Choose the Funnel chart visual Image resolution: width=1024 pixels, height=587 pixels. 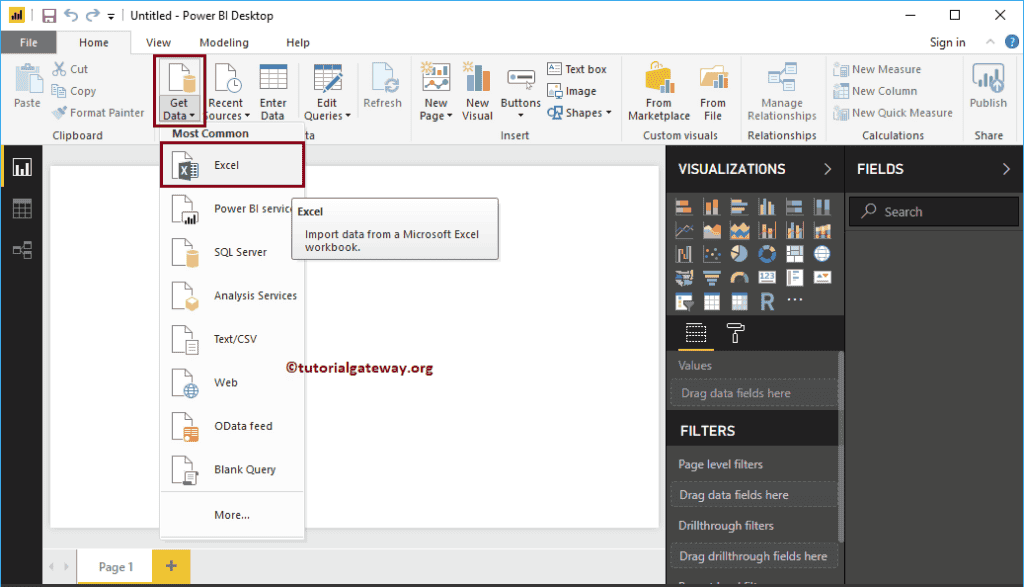coord(711,278)
